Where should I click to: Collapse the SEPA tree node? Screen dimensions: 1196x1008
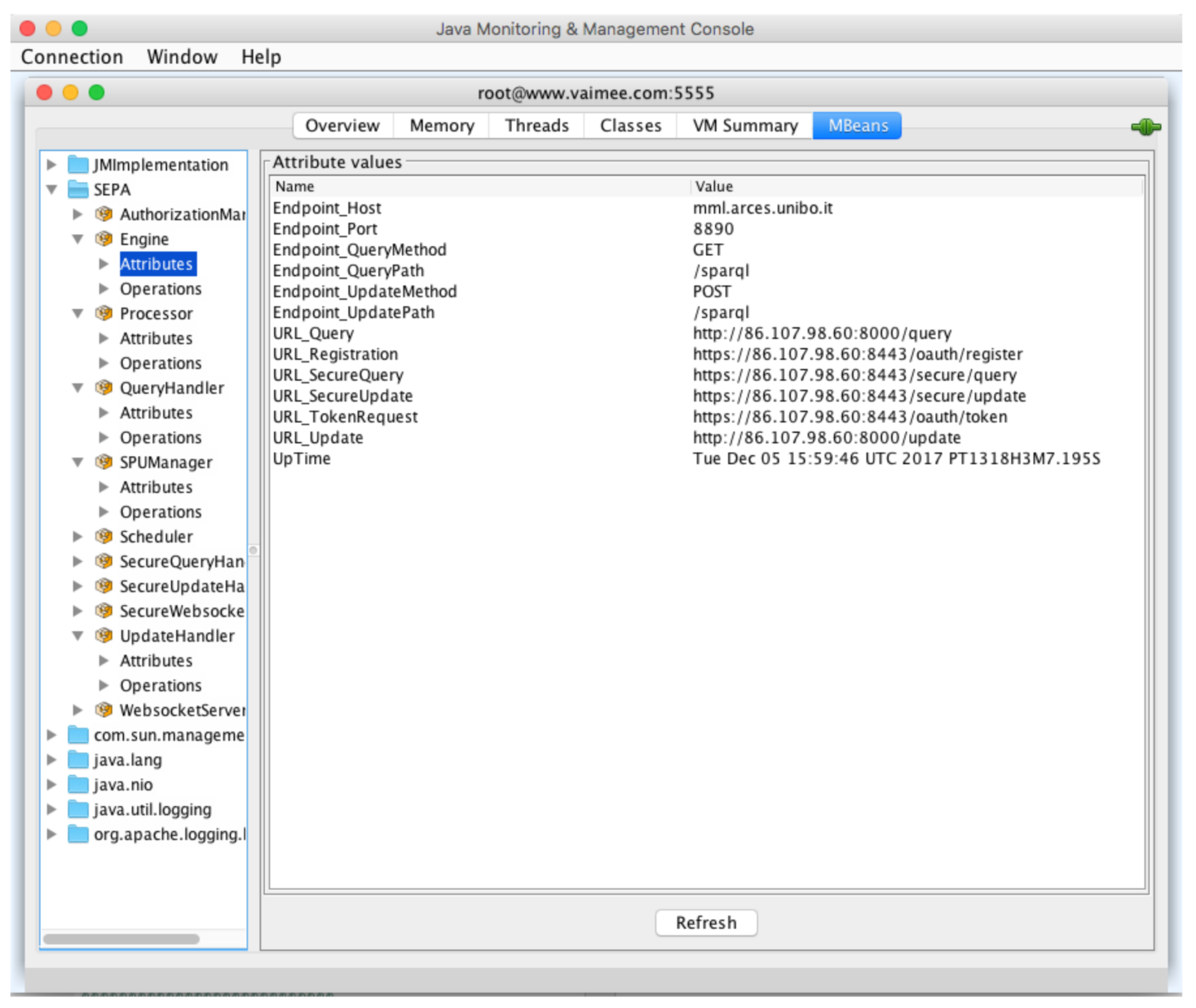pos(52,189)
